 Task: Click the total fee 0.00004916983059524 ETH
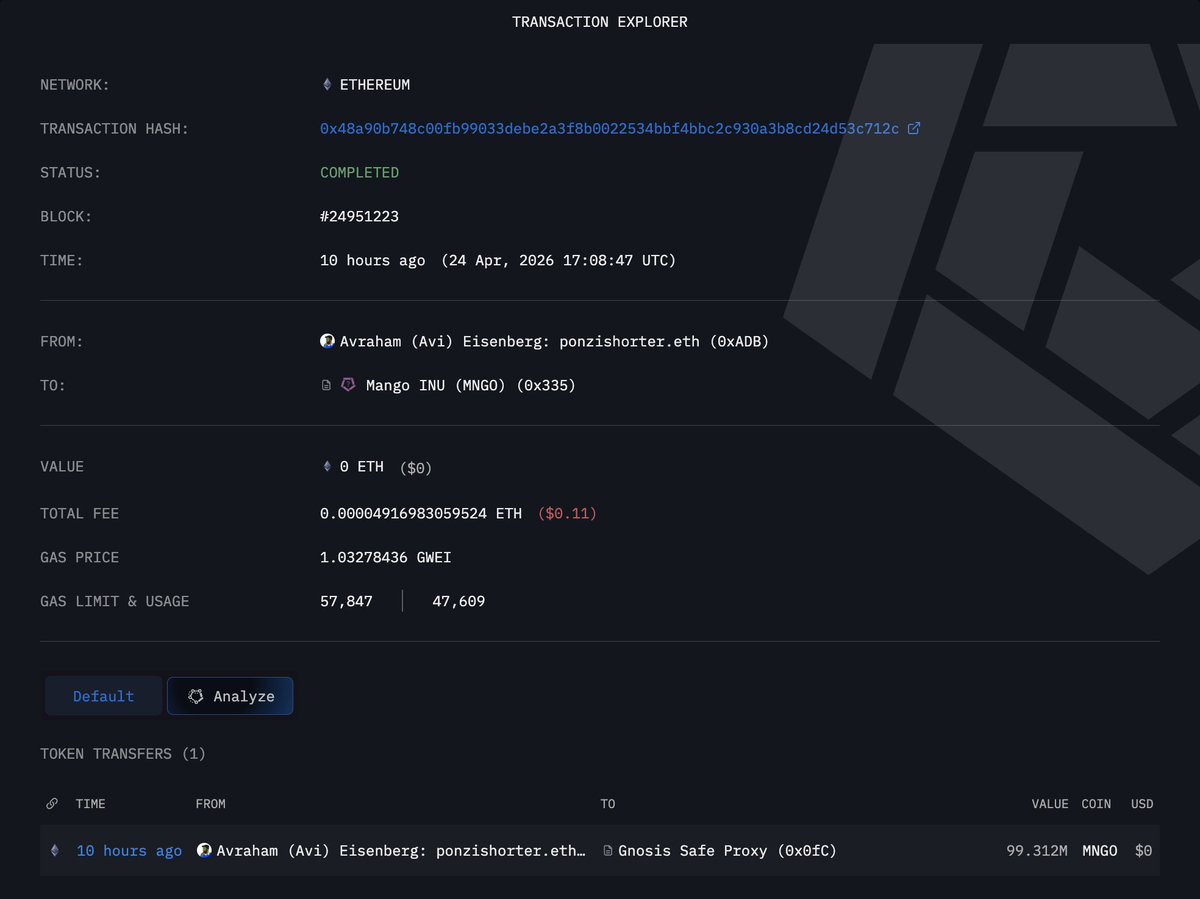(421, 513)
